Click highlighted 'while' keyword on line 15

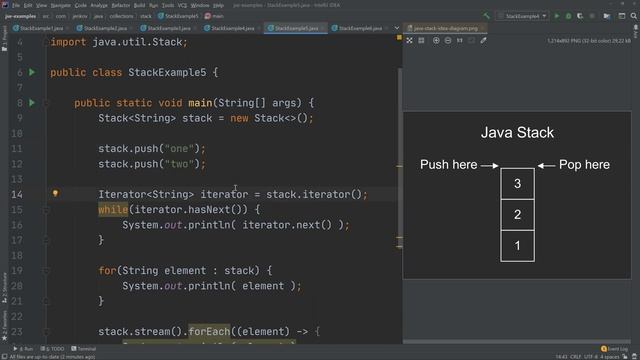[113, 210]
